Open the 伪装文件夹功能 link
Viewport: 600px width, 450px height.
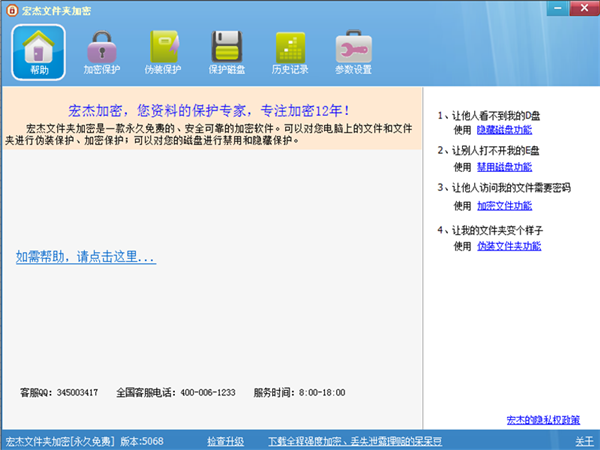509,245
